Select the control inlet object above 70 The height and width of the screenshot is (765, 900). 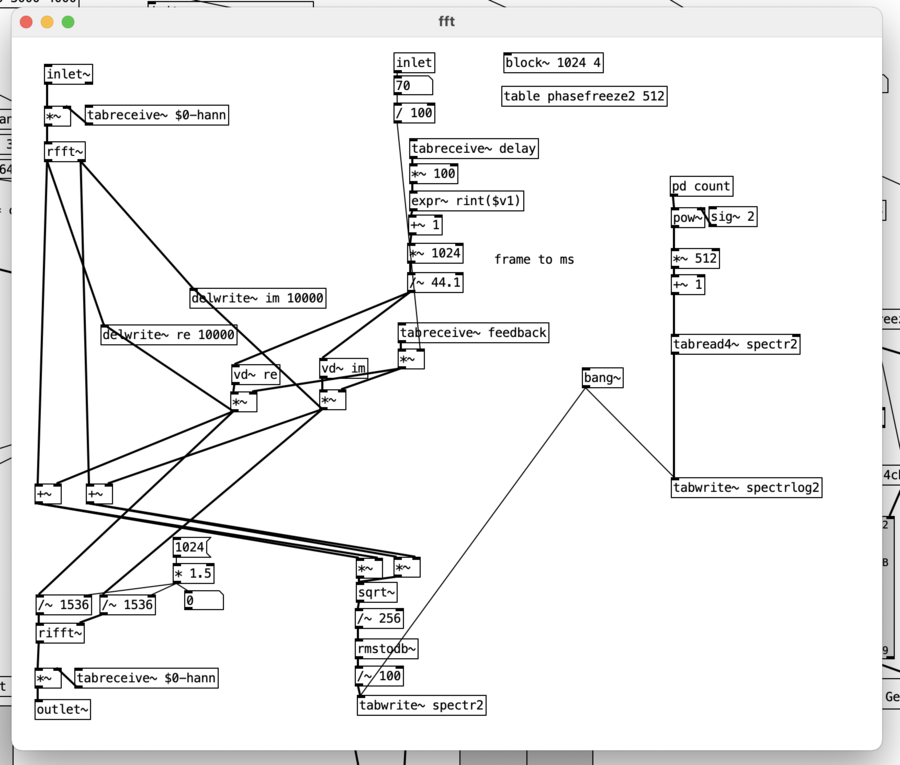[414, 63]
